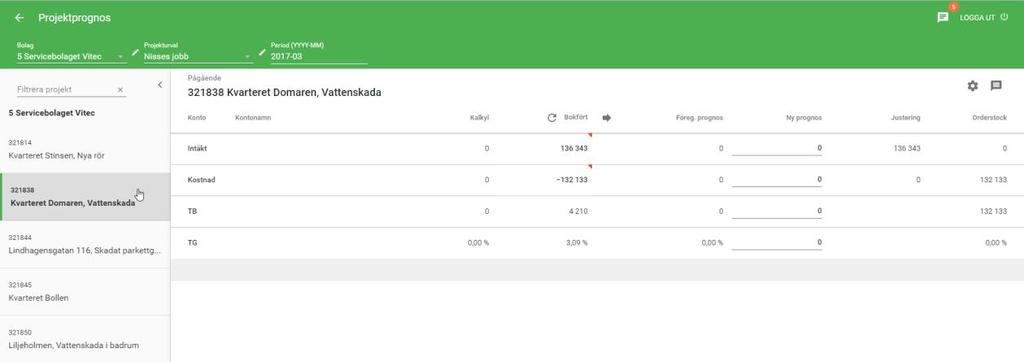Click the Orderstock value 132 133 in Kostnad row
The image size is (1024, 362).
tap(993, 180)
